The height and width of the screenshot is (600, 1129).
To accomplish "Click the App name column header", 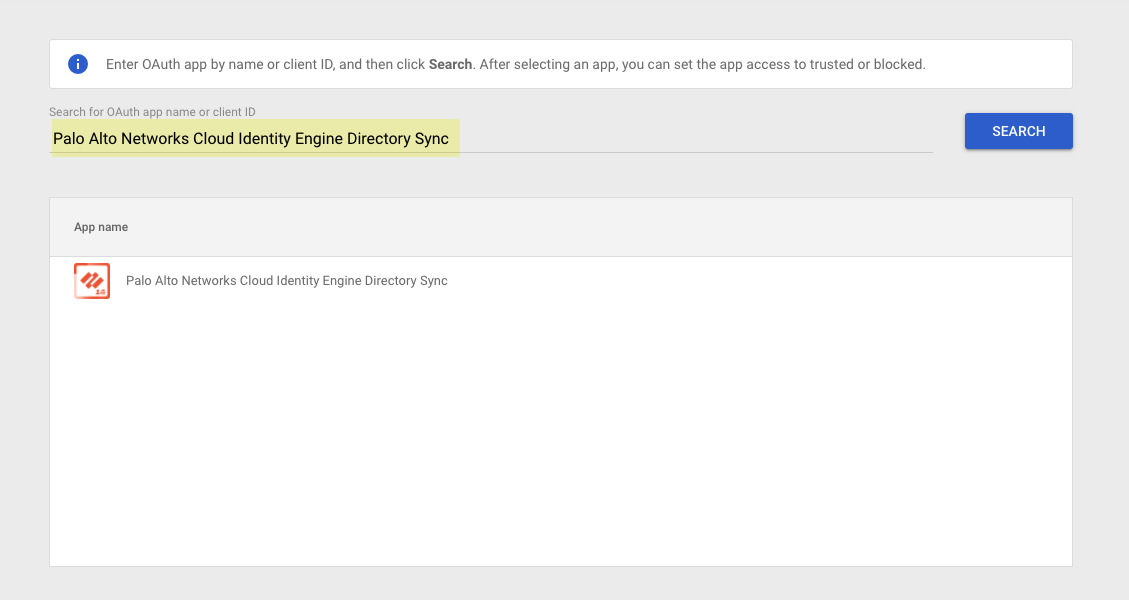I will (x=101, y=227).
